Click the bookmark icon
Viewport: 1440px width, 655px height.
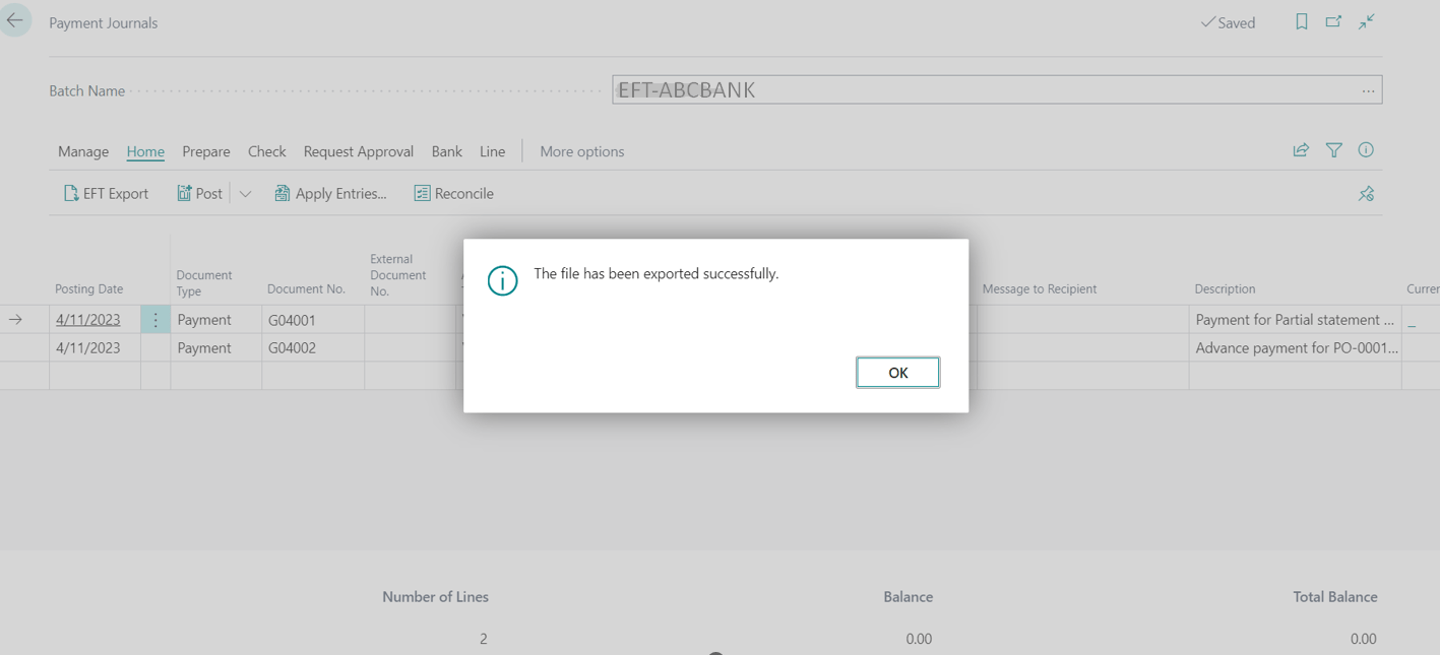pyautogui.click(x=1301, y=22)
